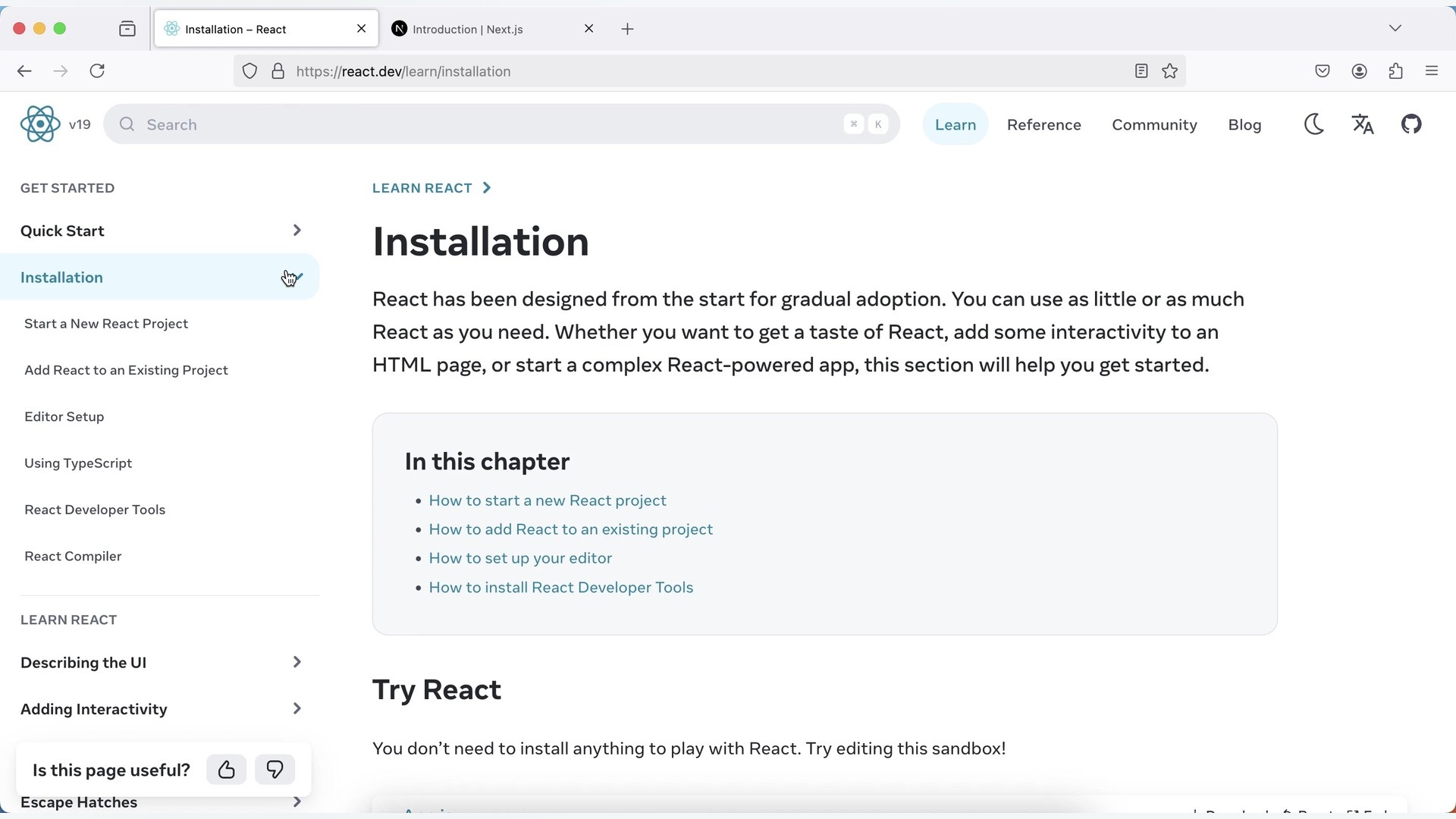Collapse the Installation section chevron

click(x=297, y=278)
